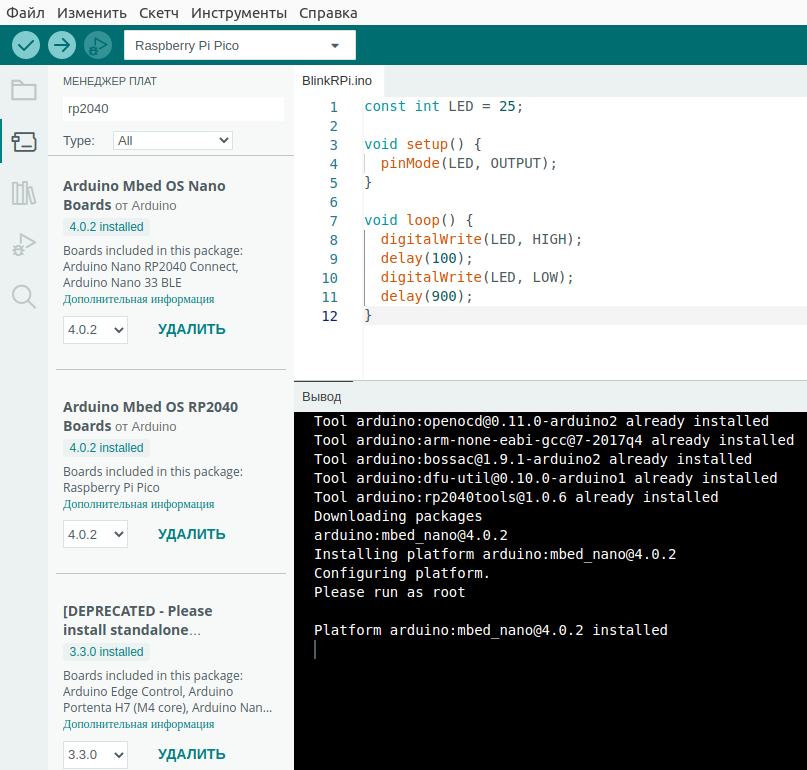Open Дополнительная информация link for deprecated package
Viewport: 807px width, 770px height.
(x=138, y=724)
